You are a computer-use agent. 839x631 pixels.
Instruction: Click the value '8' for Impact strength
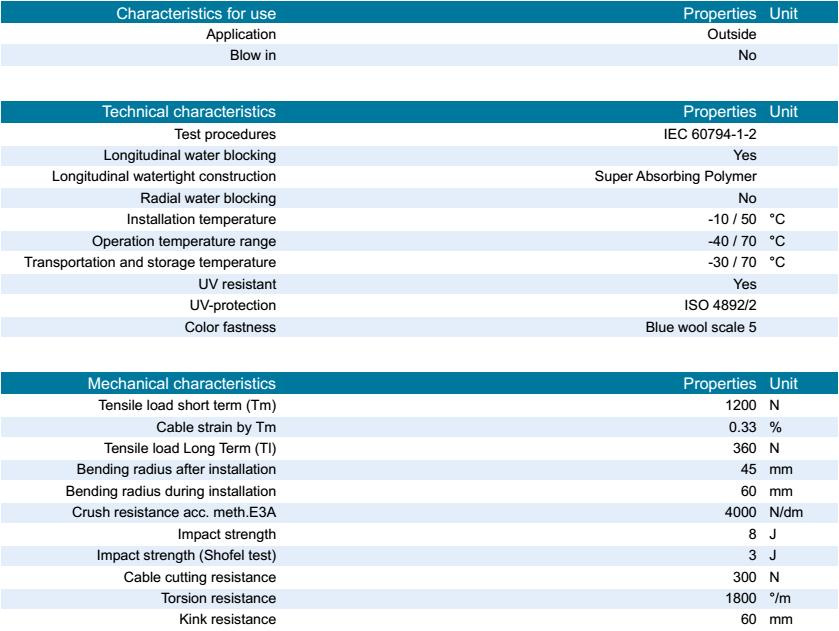click(x=752, y=534)
